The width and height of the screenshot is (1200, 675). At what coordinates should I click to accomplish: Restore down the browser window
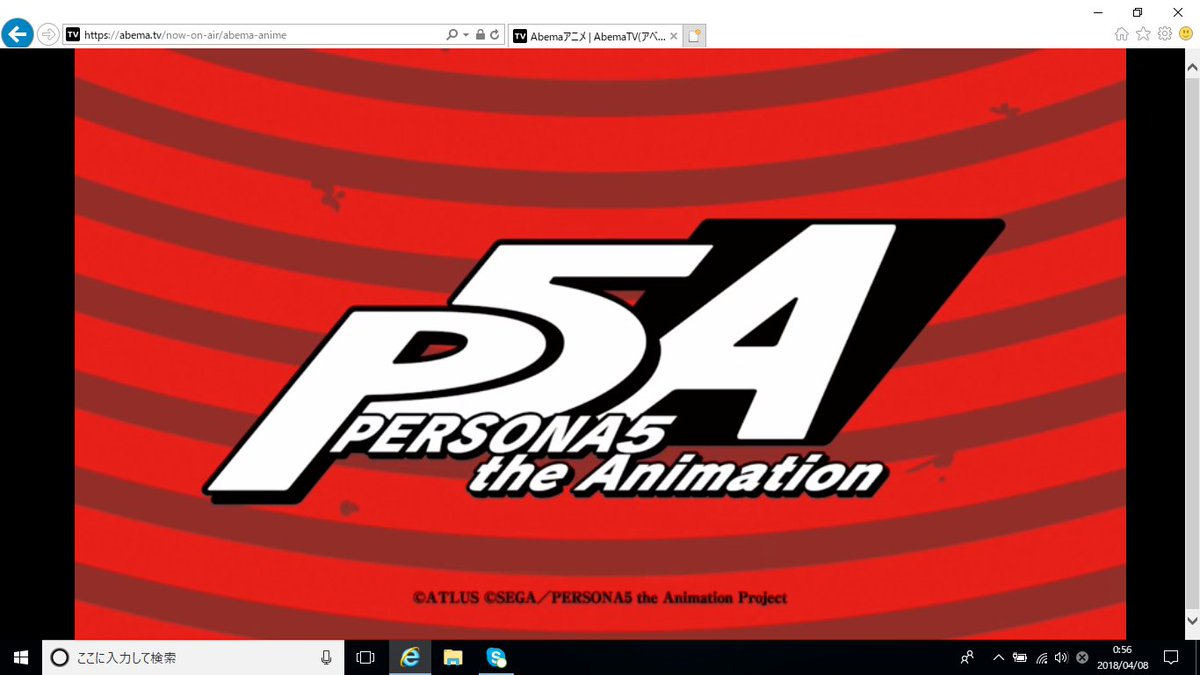[x=1137, y=11]
